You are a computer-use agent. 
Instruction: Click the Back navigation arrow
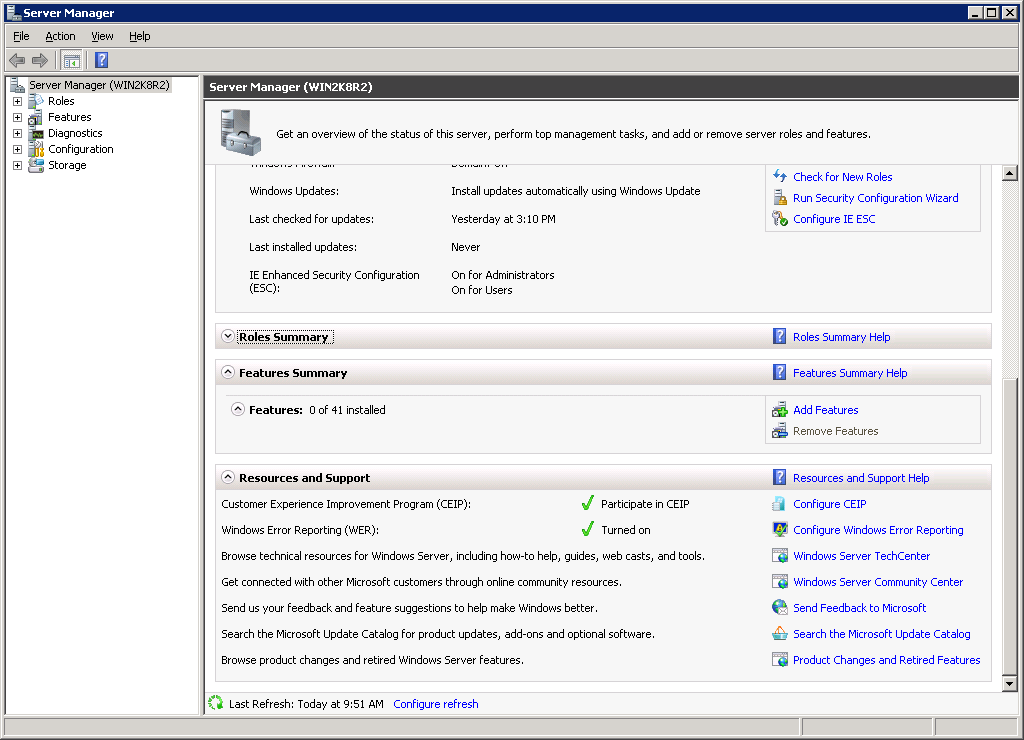tap(17, 60)
